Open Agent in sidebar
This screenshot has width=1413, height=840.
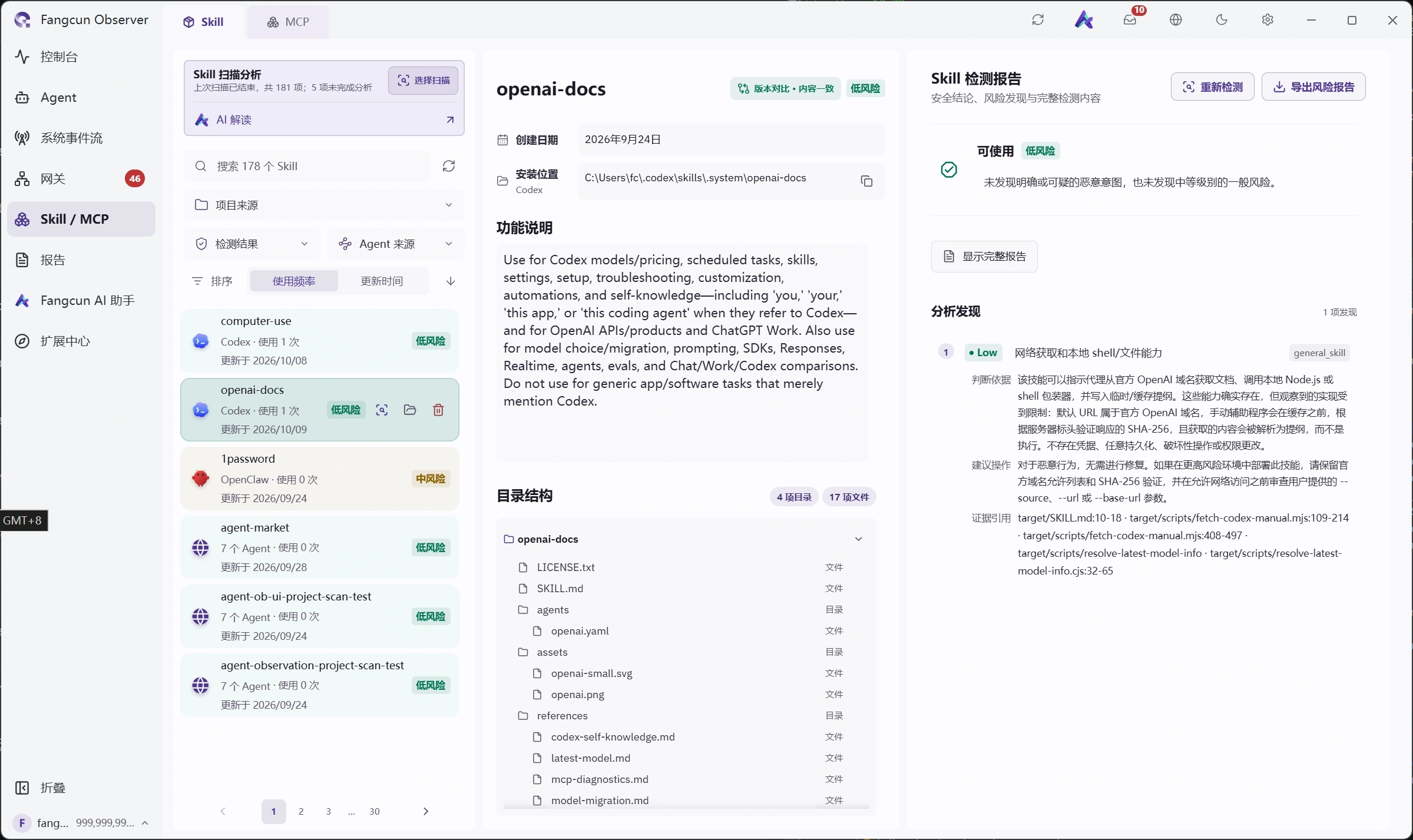pos(81,97)
